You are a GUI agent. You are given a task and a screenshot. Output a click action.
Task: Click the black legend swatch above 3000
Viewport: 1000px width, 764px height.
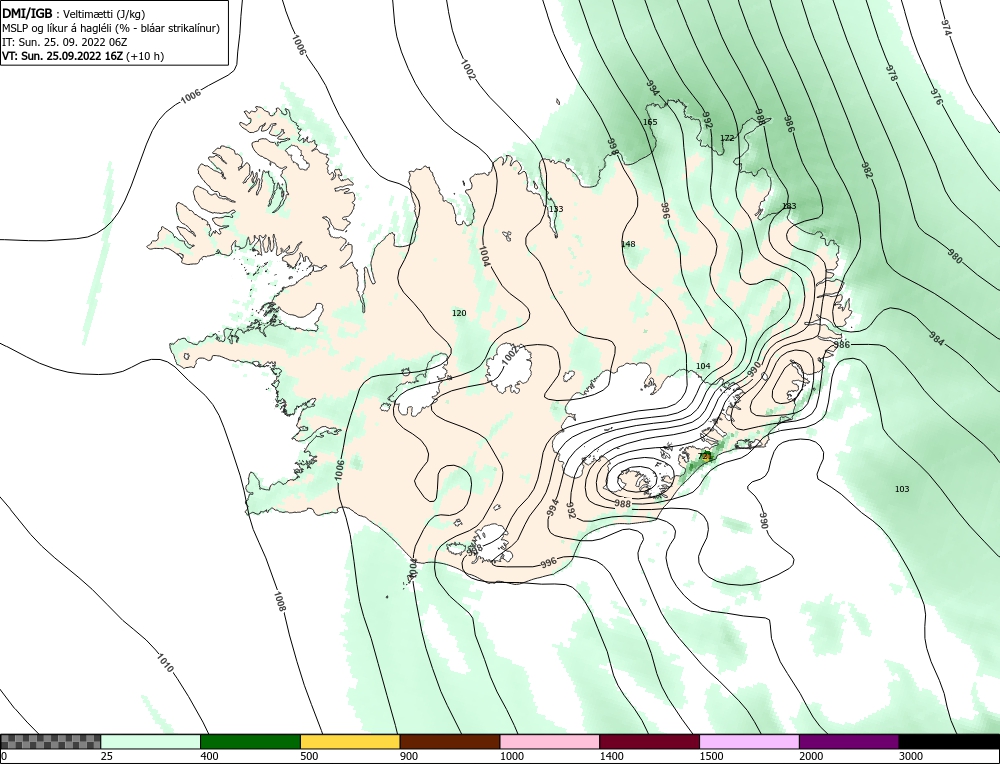coord(950,742)
